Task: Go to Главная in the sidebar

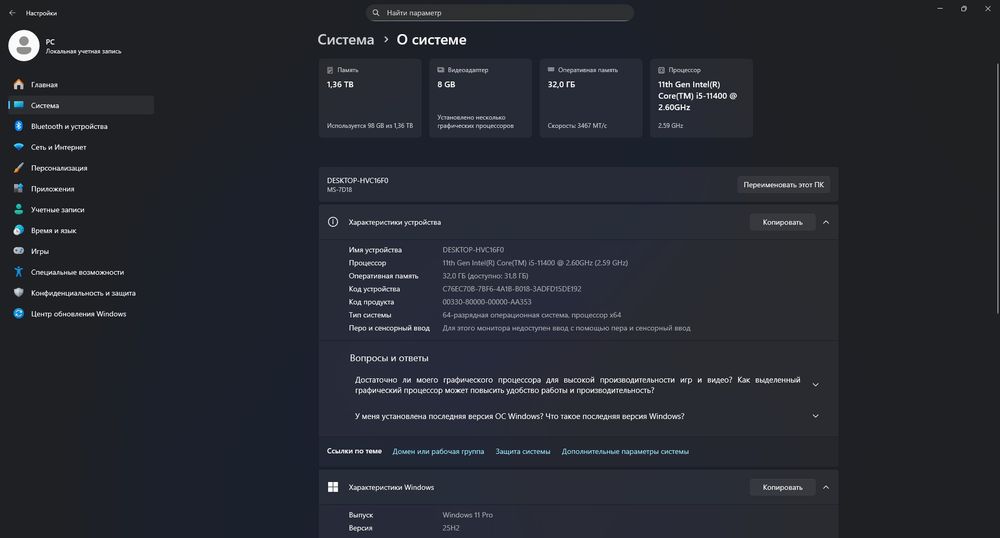Action: tap(44, 85)
